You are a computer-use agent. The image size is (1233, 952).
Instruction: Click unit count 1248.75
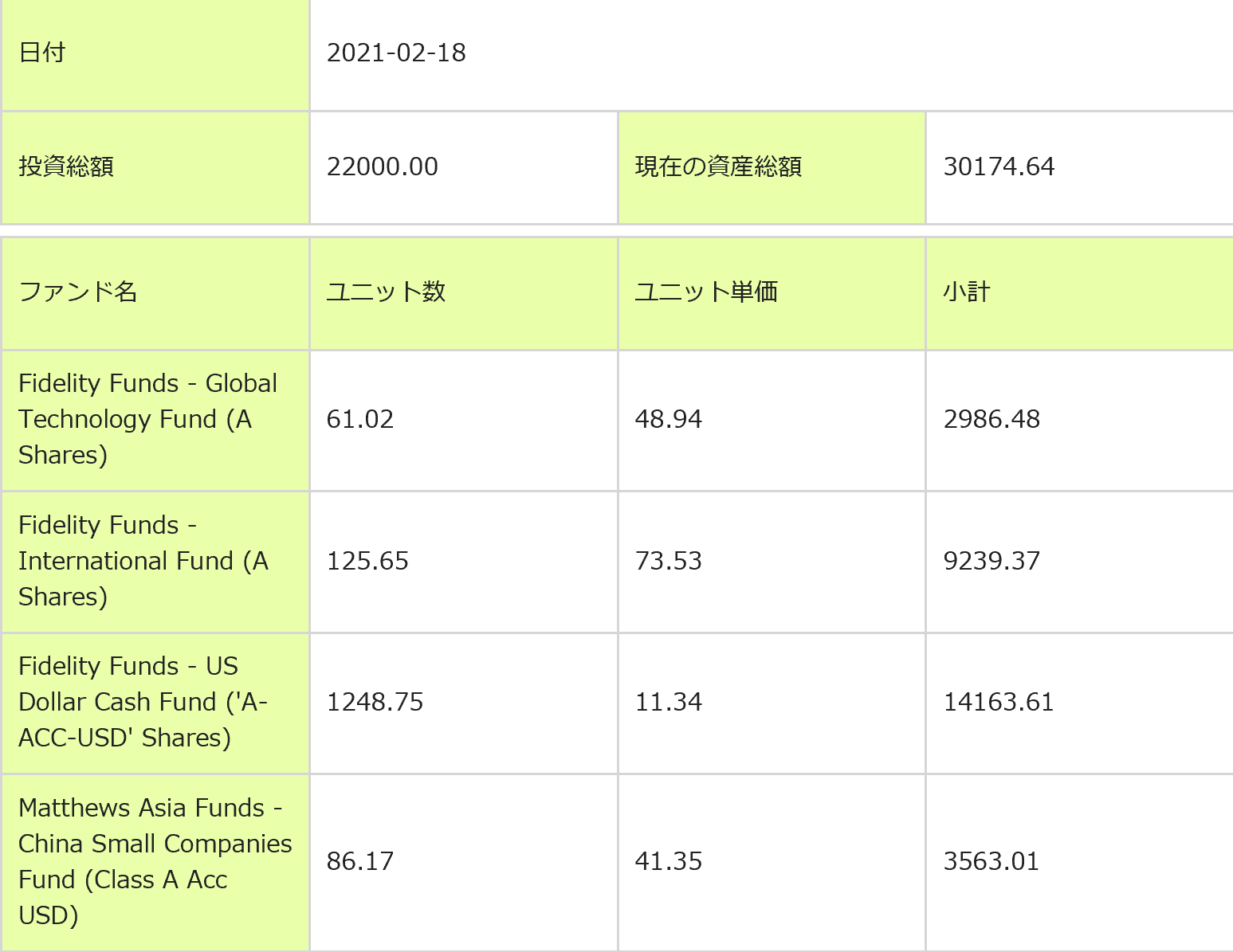pos(375,702)
